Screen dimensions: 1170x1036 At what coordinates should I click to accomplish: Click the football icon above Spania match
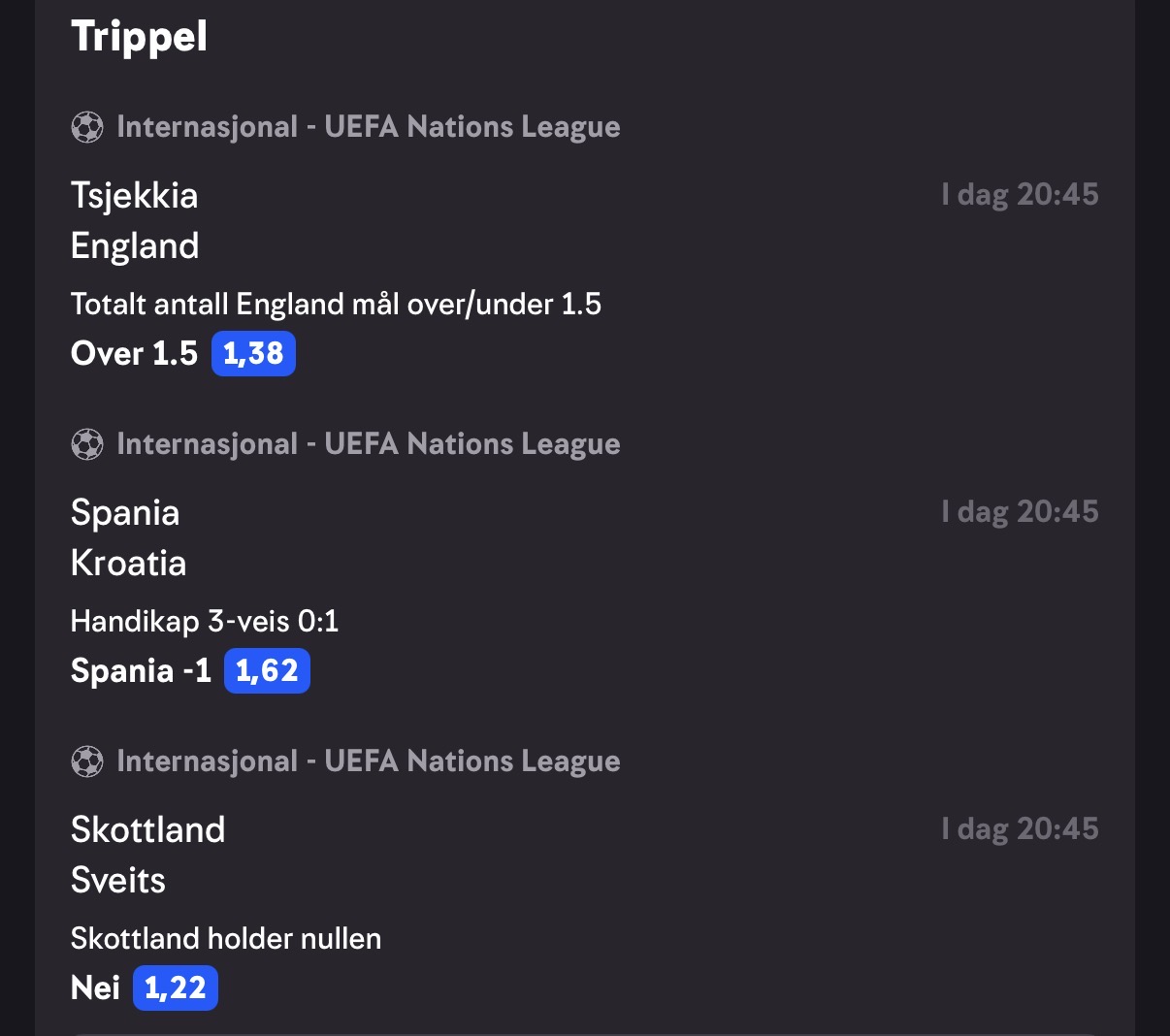tap(87, 444)
